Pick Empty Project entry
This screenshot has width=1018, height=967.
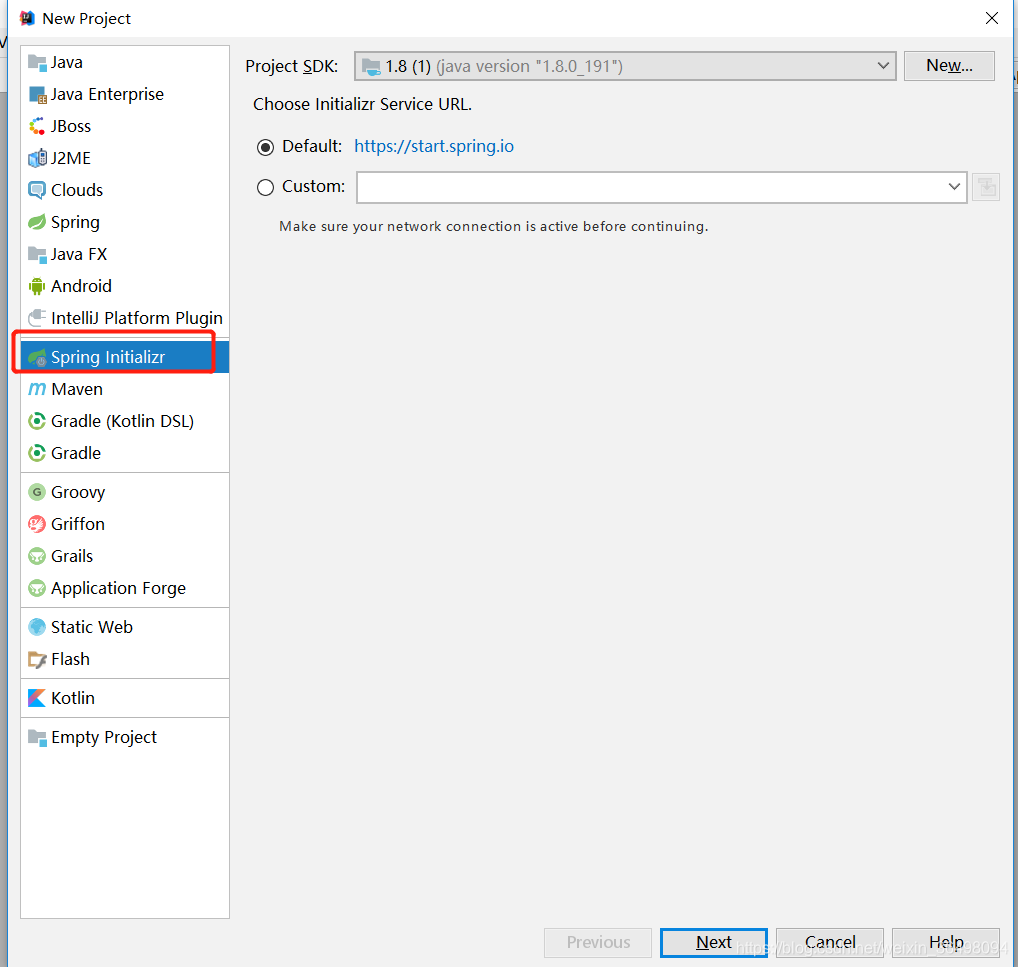click(x=125, y=737)
